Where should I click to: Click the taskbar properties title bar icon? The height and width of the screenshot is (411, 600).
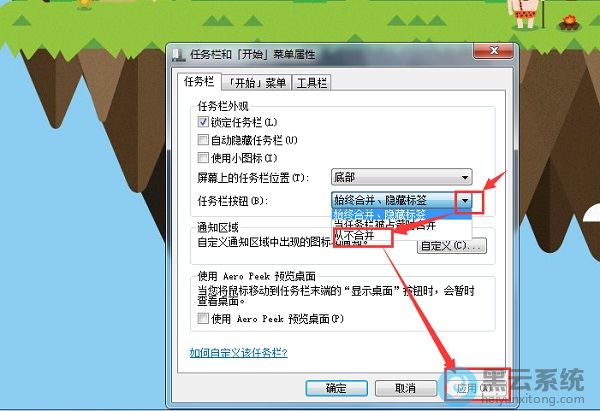(178, 54)
